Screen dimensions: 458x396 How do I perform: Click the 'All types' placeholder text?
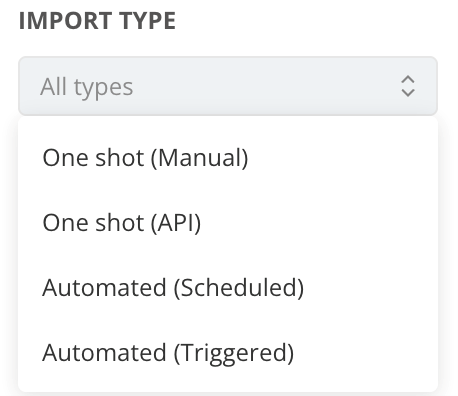pos(87,87)
